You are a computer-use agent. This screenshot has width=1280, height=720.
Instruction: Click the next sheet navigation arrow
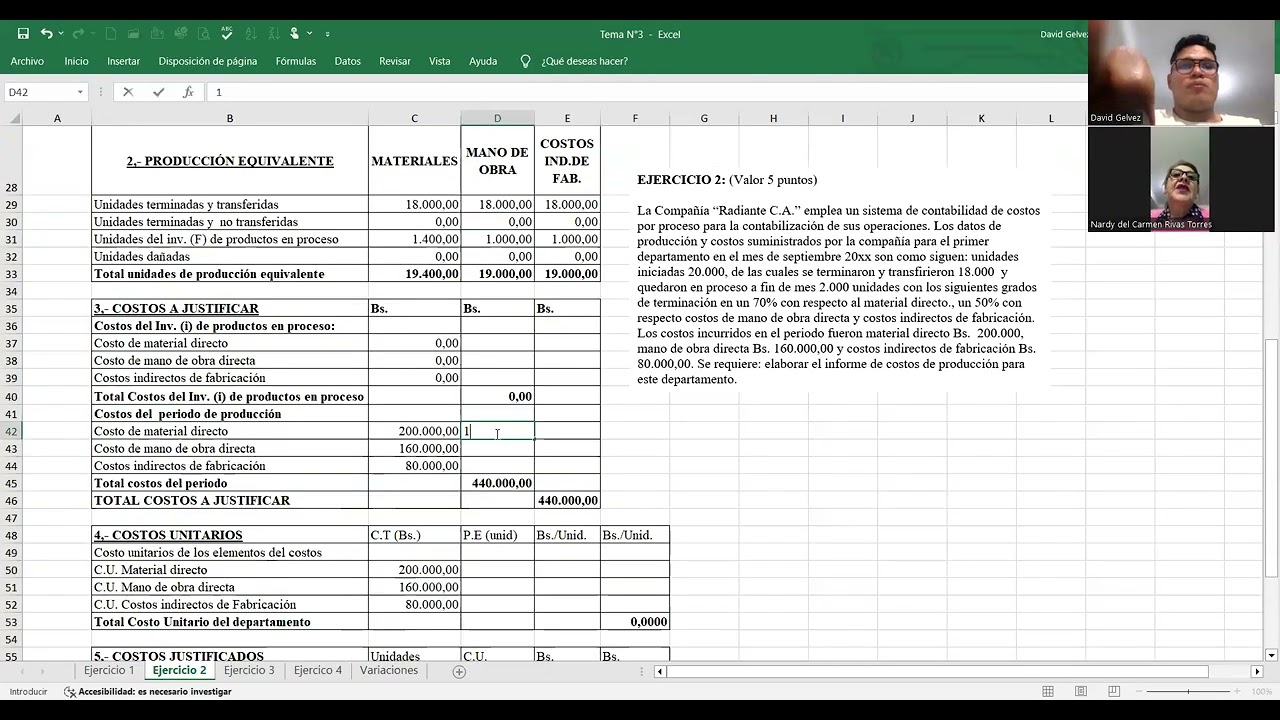41,671
